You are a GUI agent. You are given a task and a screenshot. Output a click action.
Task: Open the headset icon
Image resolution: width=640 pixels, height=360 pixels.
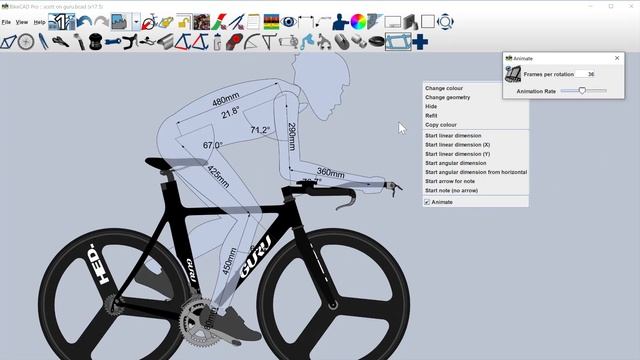95,42
